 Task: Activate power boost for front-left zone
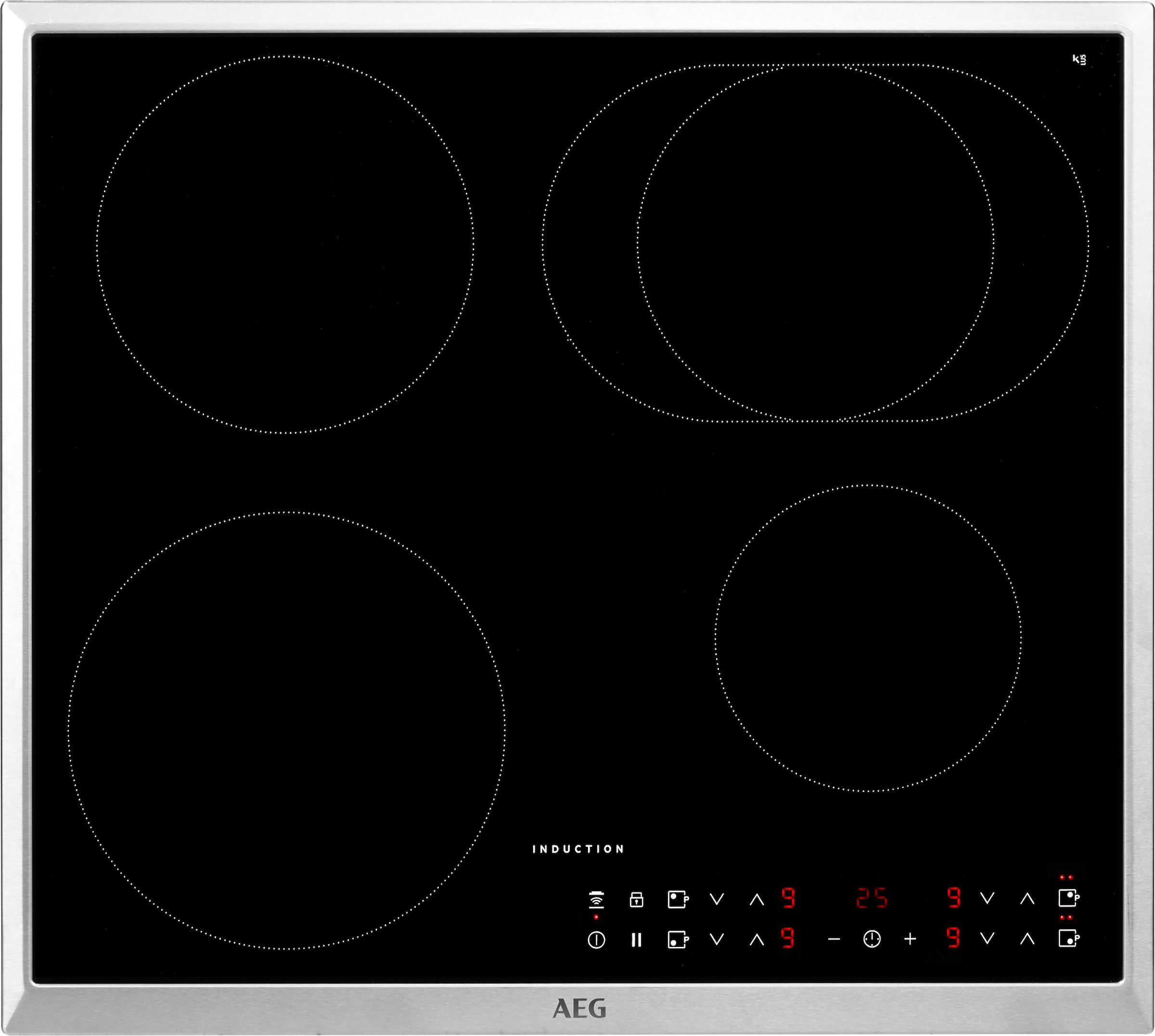[x=678, y=940]
